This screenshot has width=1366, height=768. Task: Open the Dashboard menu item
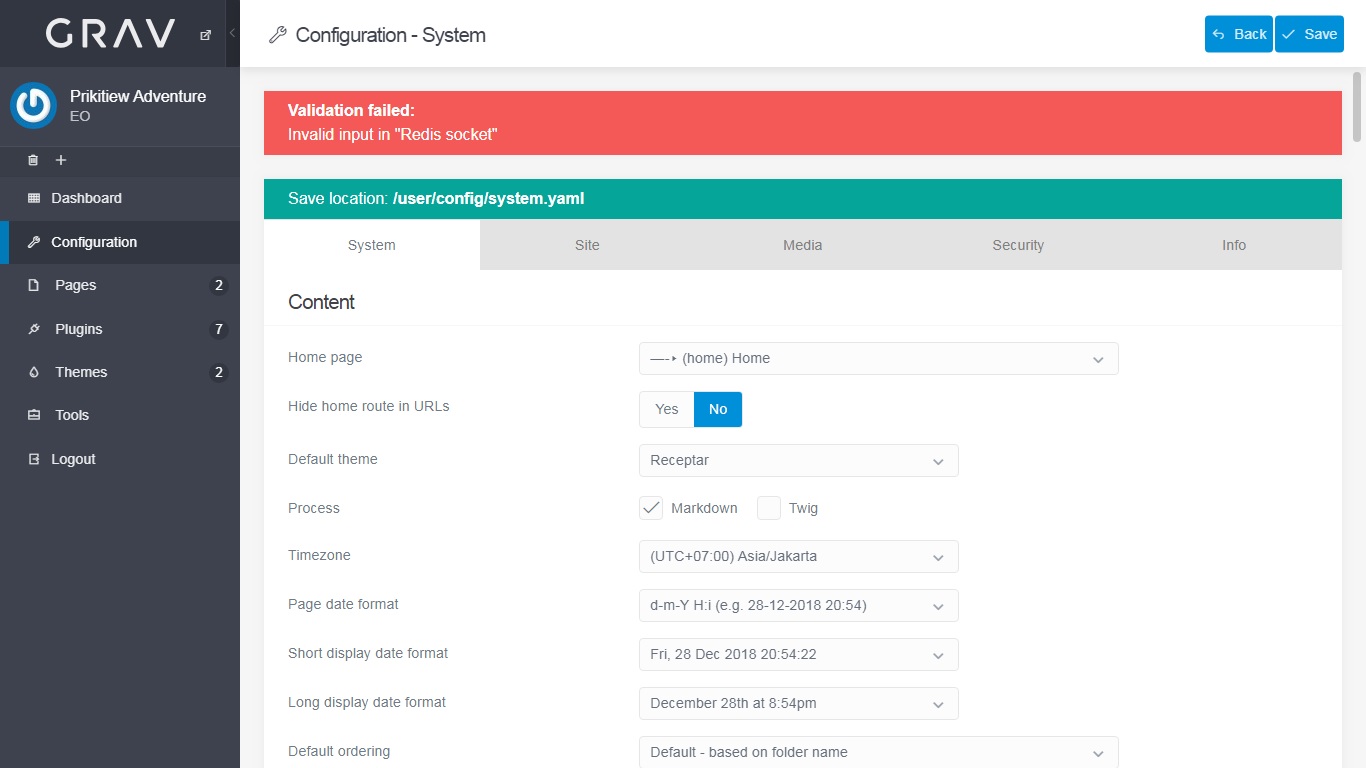[x=120, y=198]
